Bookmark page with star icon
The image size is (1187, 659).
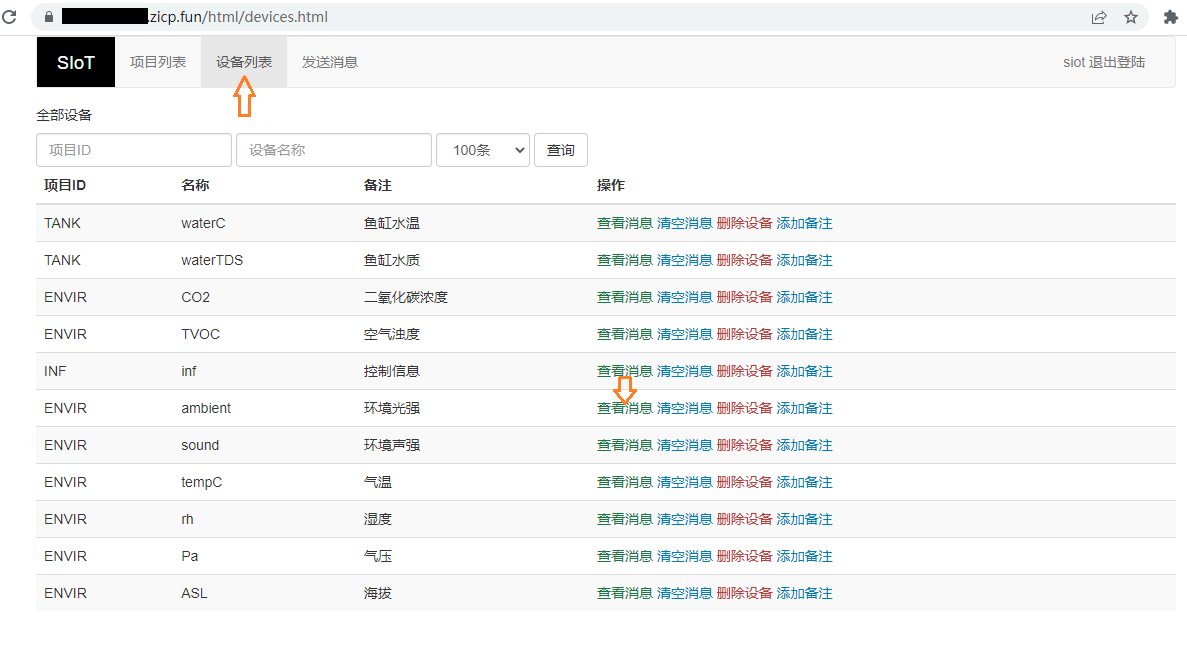(1131, 17)
